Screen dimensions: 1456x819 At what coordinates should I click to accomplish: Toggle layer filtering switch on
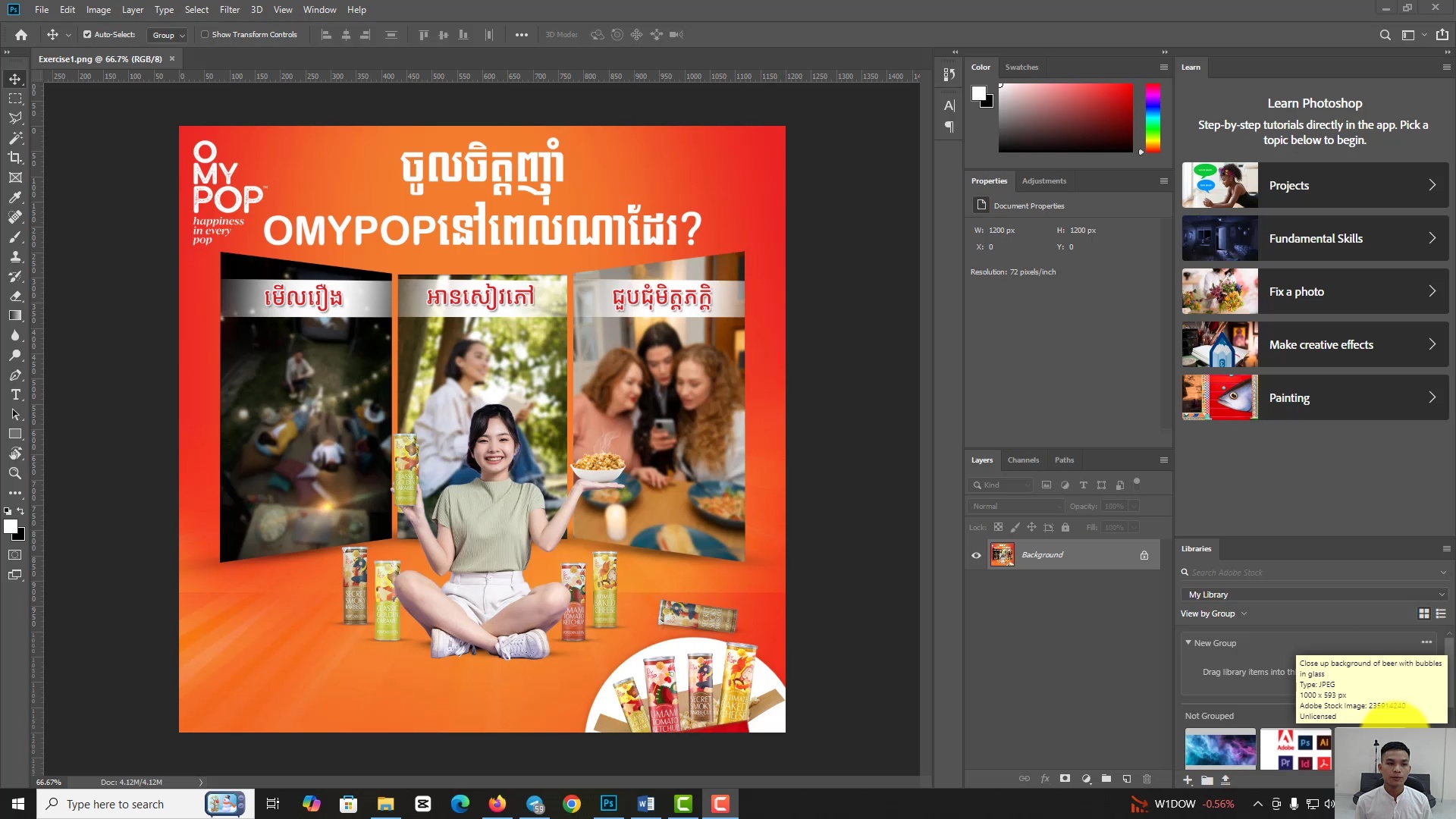(x=1137, y=482)
